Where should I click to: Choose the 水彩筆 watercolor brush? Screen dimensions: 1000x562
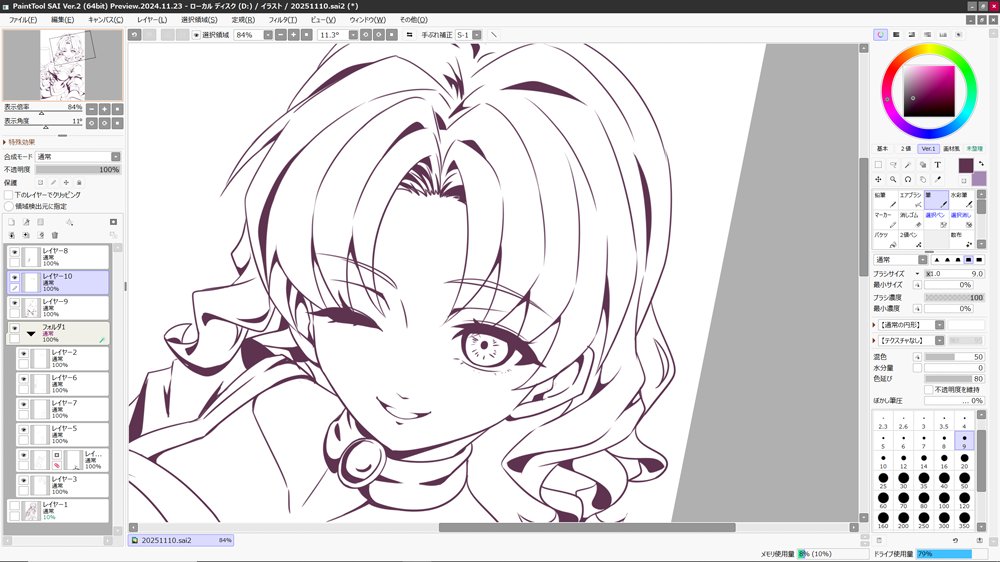coord(961,200)
